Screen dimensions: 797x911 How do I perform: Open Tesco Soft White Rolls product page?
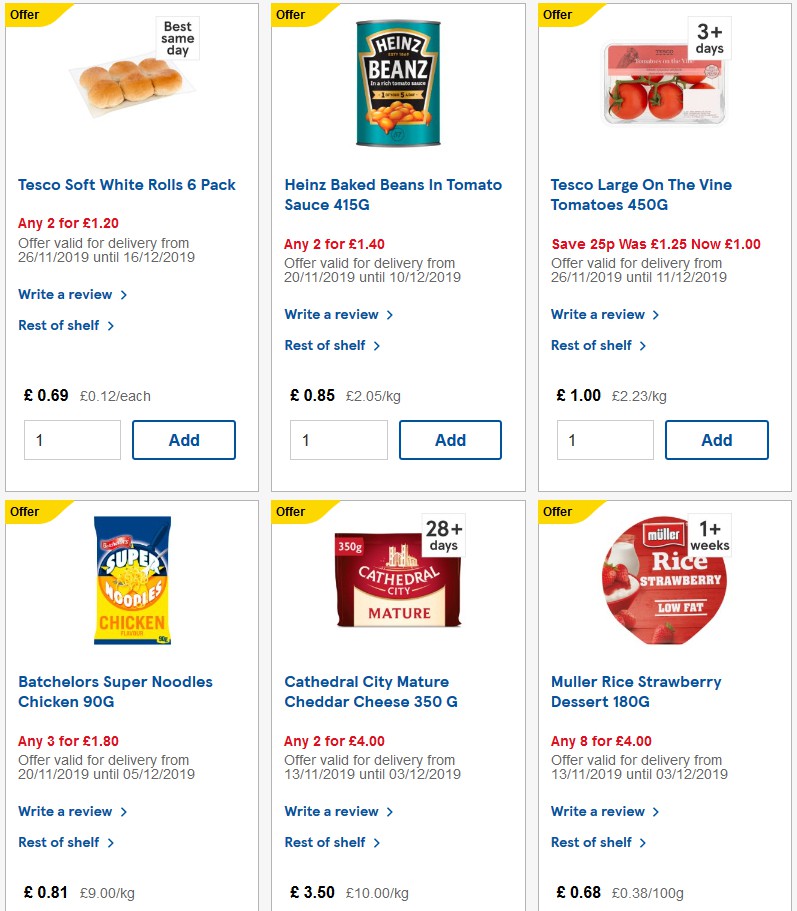[126, 185]
